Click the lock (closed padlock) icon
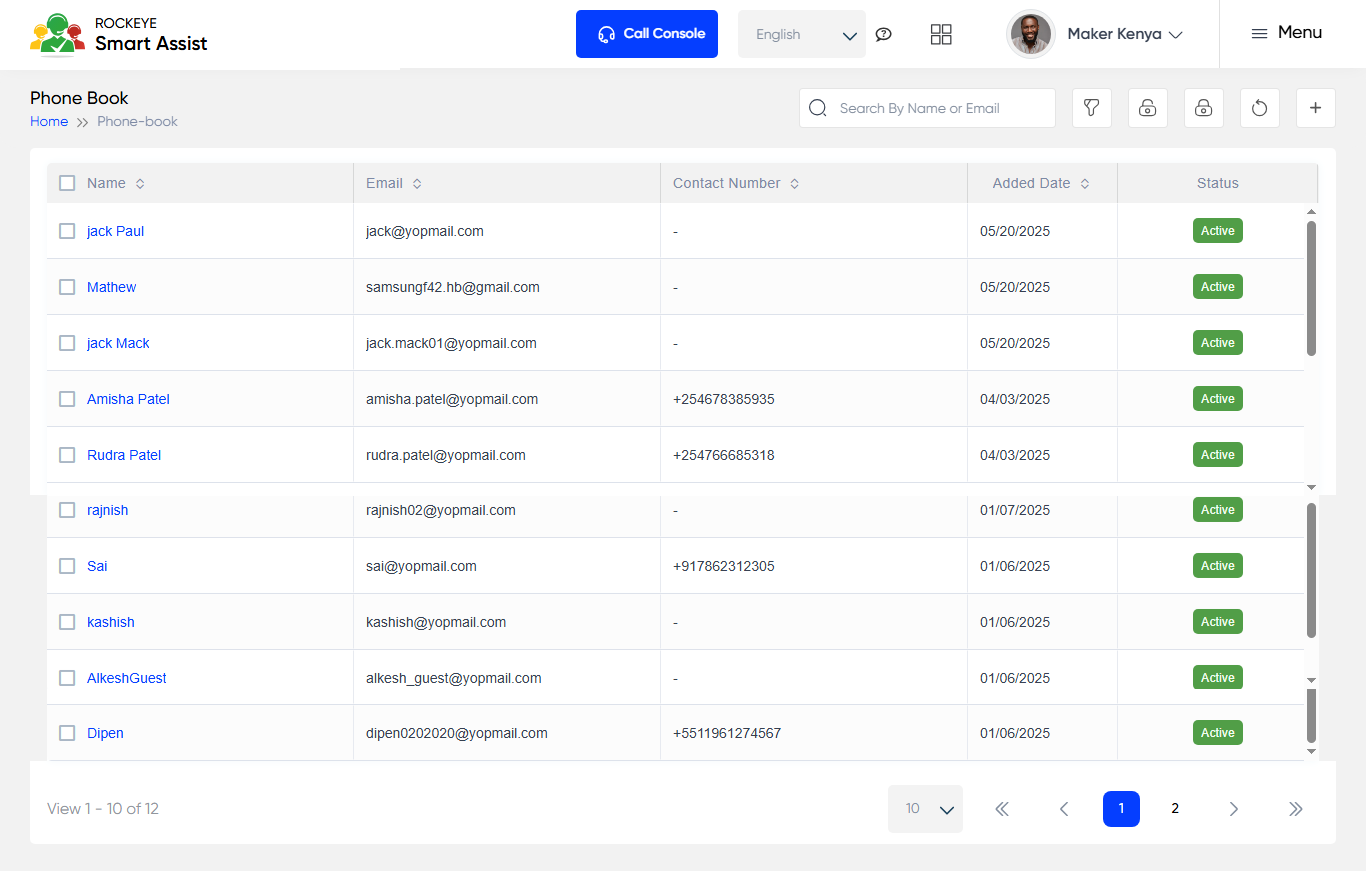This screenshot has width=1366, height=873. [1204, 108]
